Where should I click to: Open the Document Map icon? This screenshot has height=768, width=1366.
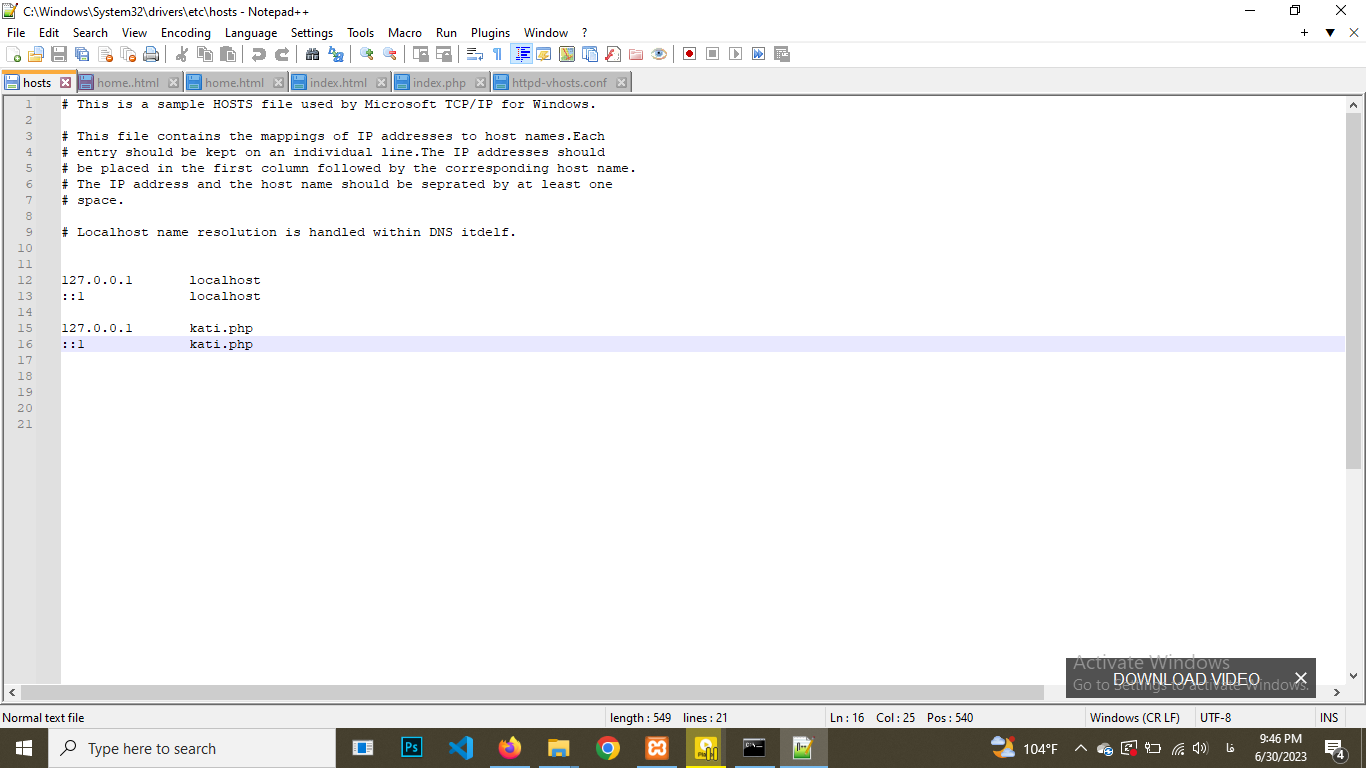tap(567, 54)
